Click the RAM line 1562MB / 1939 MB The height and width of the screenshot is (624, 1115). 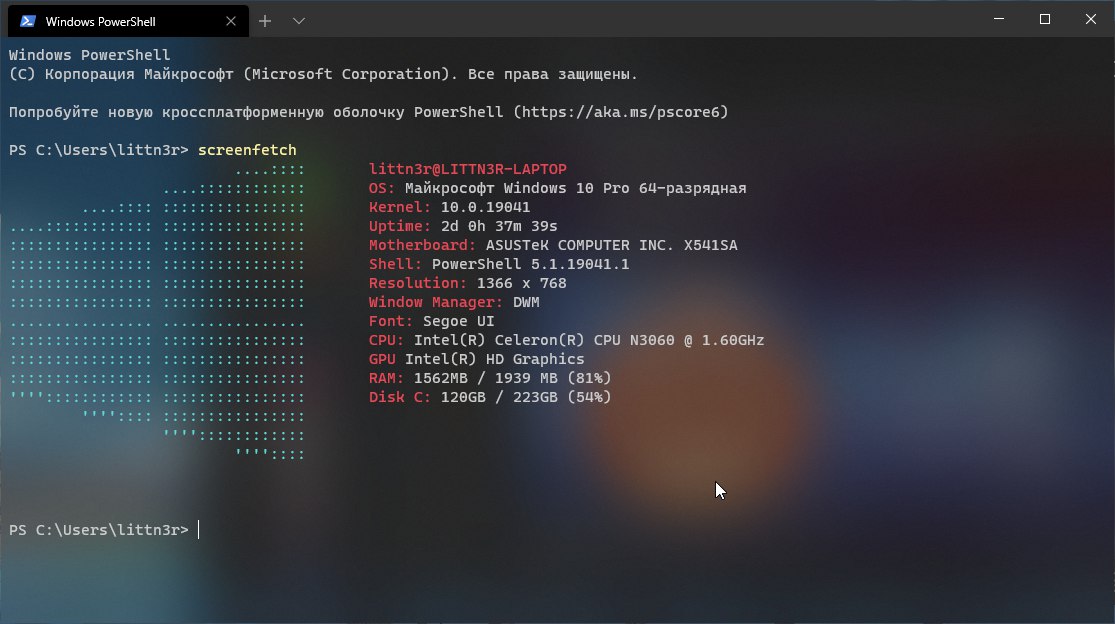click(490, 378)
